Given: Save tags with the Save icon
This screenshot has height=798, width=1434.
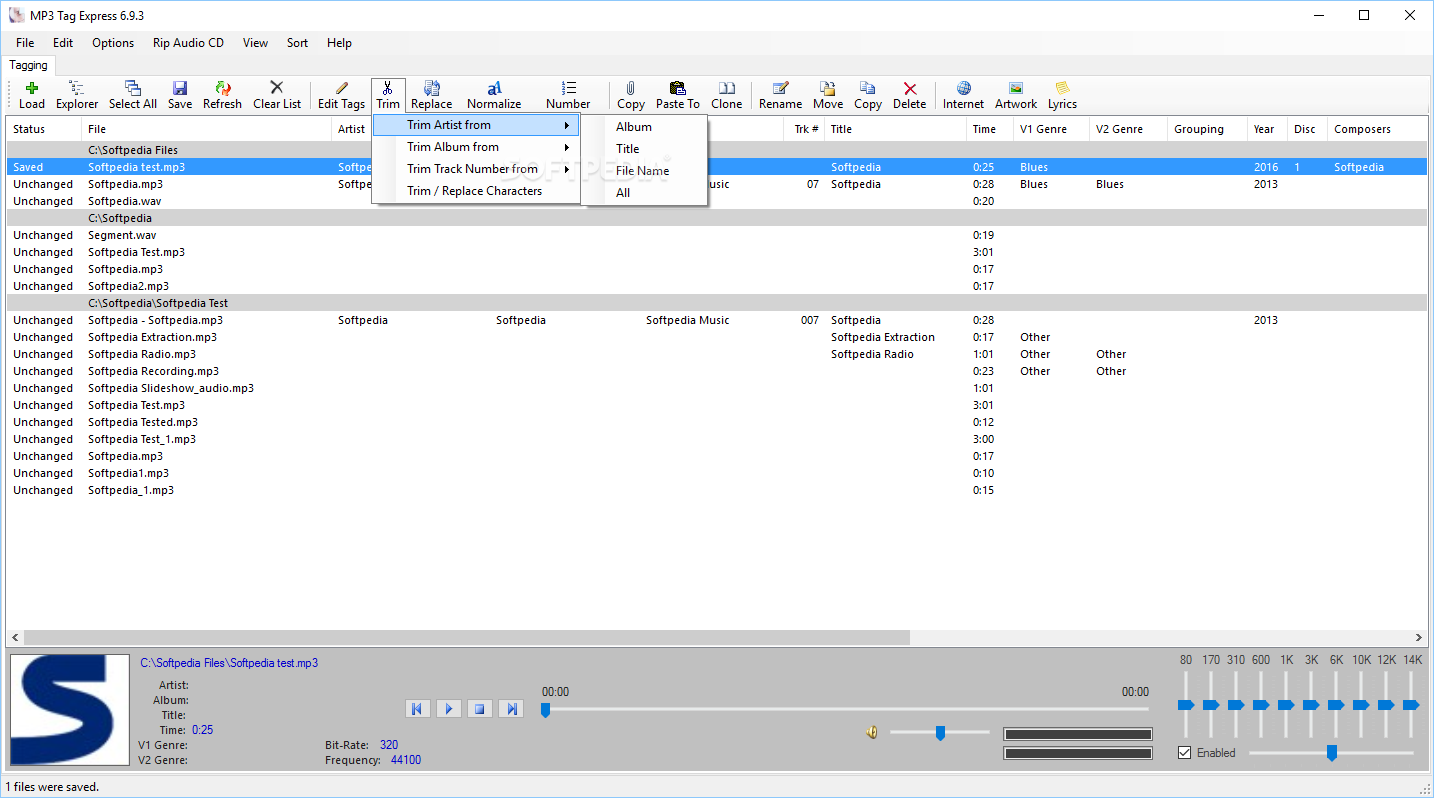Looking at the screenshot, I should 180,95.
